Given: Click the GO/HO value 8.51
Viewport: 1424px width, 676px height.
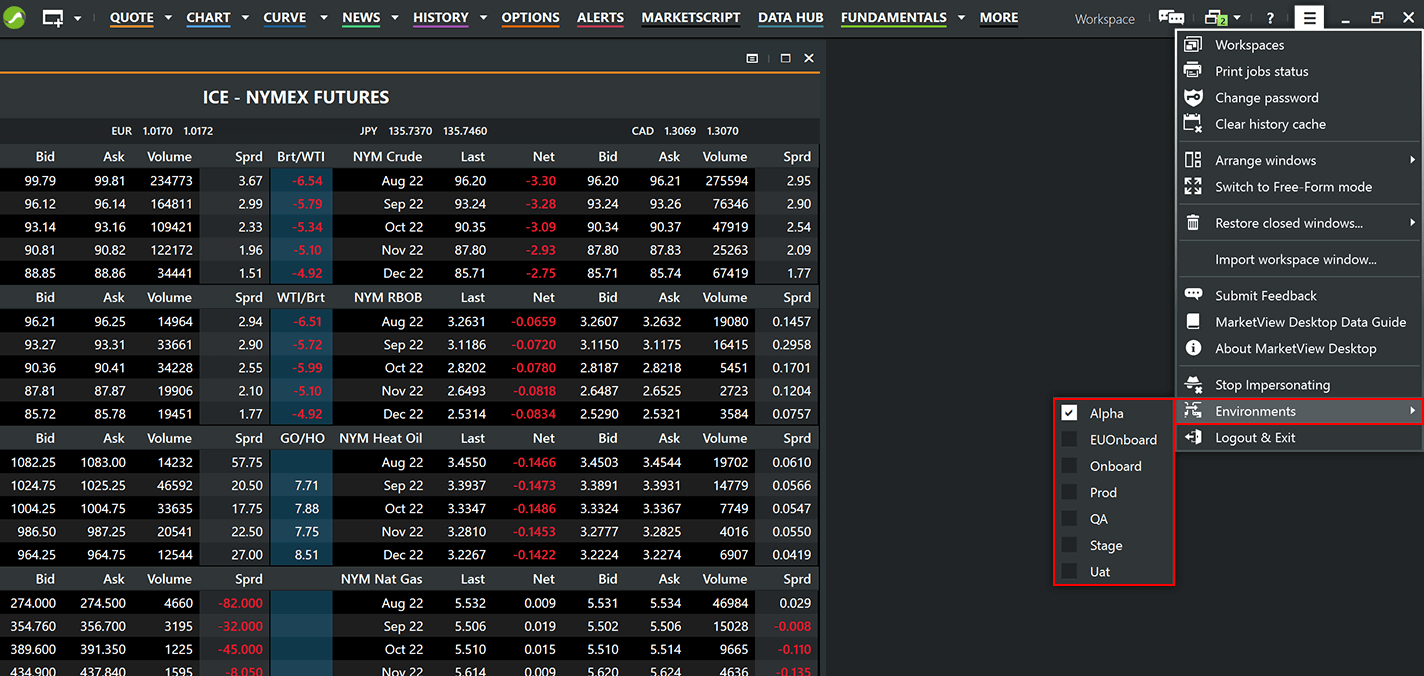Looking at the screenshot, I should pos(308,555).
